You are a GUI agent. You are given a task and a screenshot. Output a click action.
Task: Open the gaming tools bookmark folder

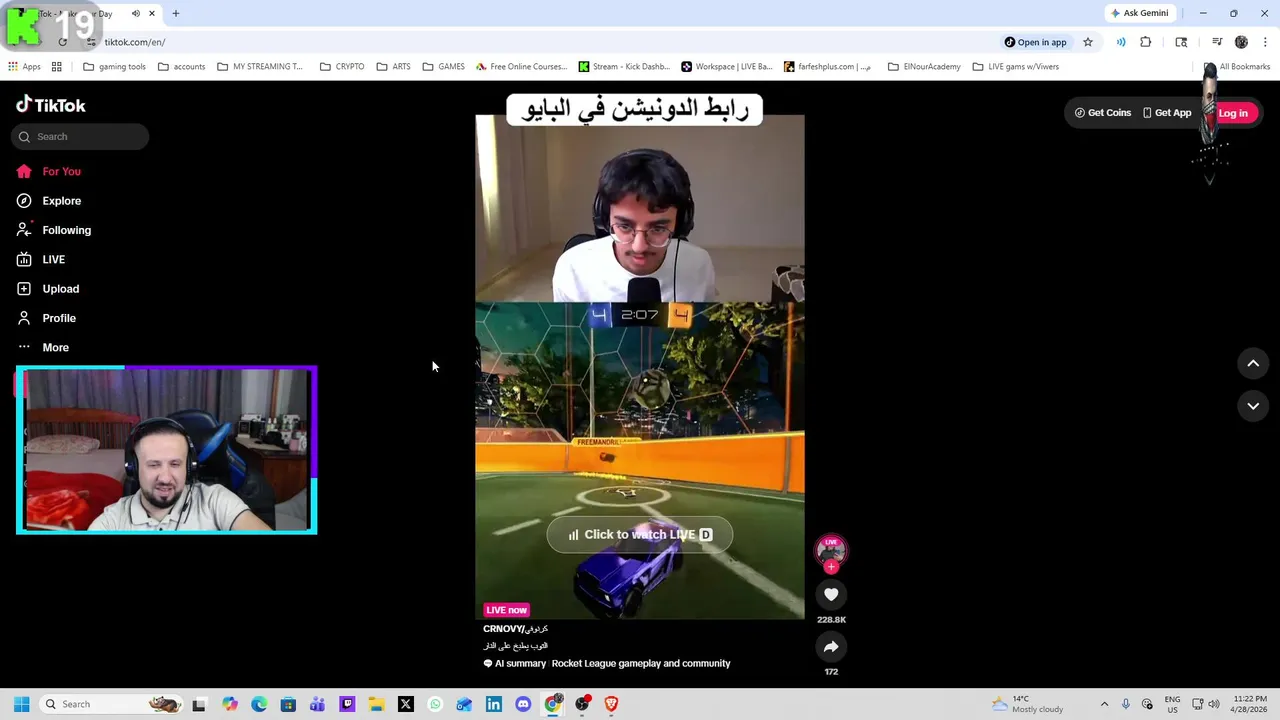tap(115, 67)
